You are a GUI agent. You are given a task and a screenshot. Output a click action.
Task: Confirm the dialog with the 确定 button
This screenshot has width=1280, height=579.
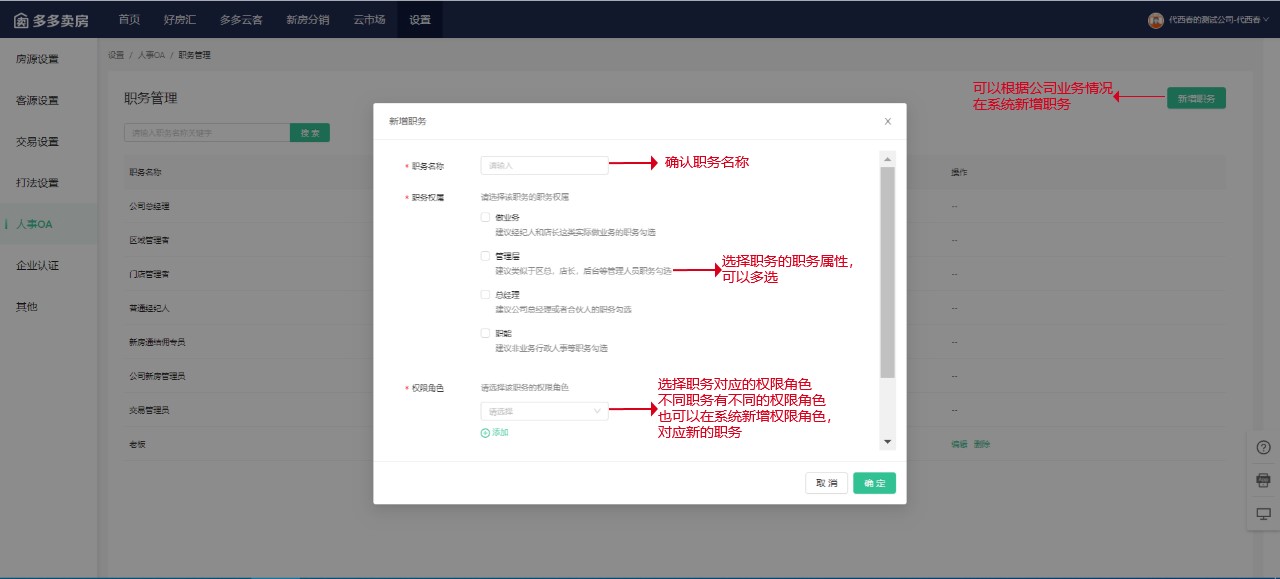pyautogui.click(x=872, y=482)
